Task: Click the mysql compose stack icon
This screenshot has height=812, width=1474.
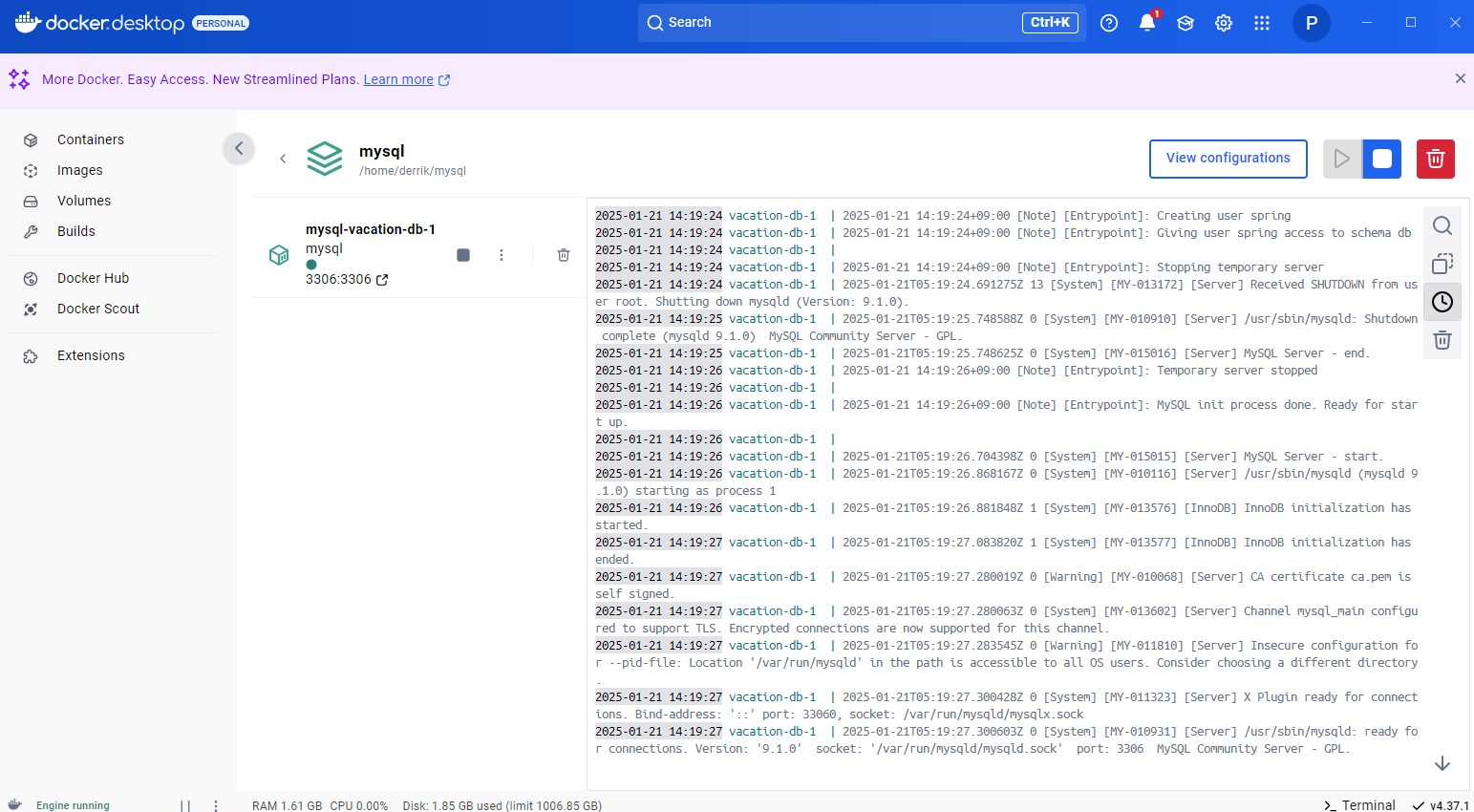Action: pyautogui.click(x=325, y=159)
